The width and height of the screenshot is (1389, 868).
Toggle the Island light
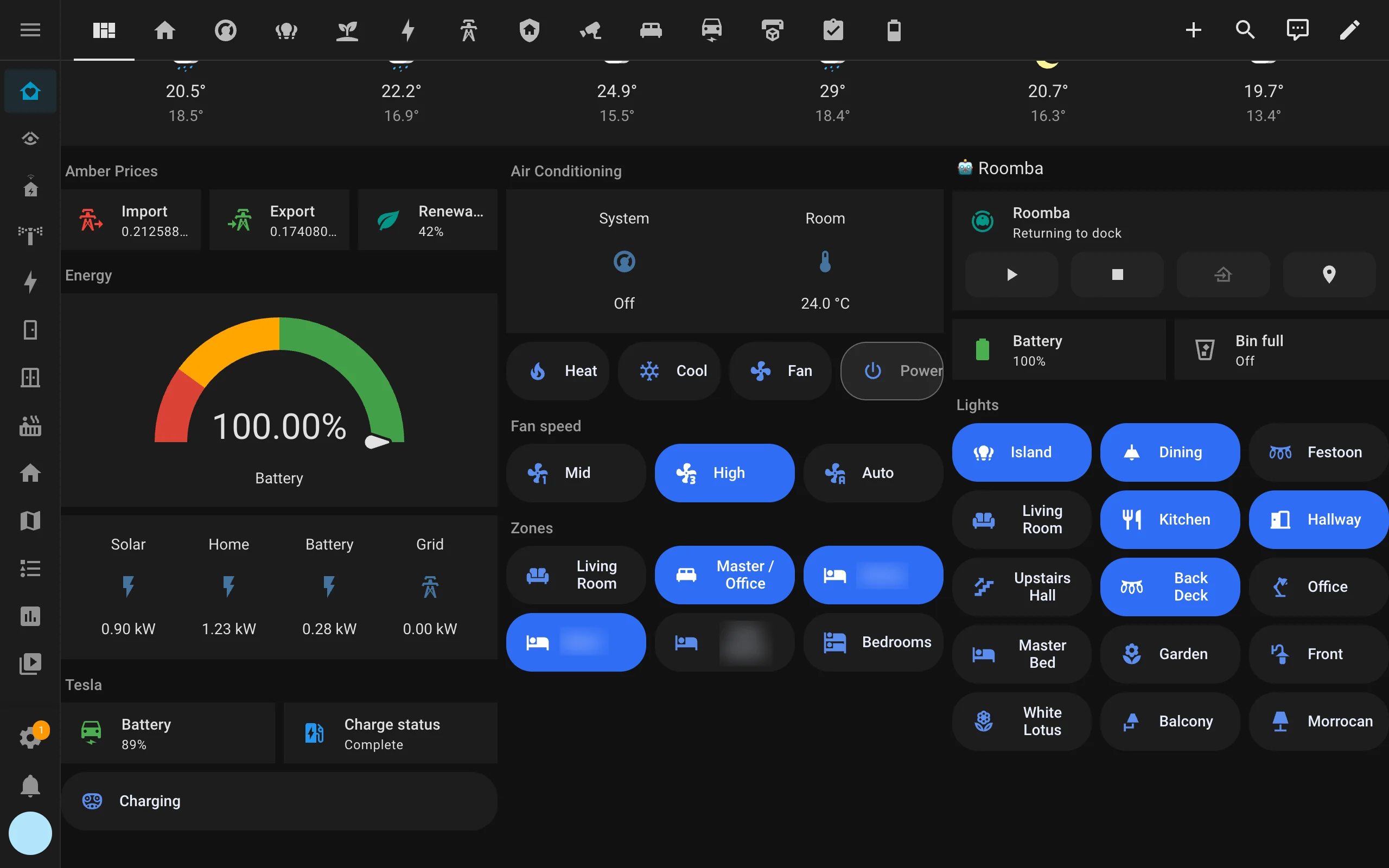pyautogui.click(x=1022, y=452)
